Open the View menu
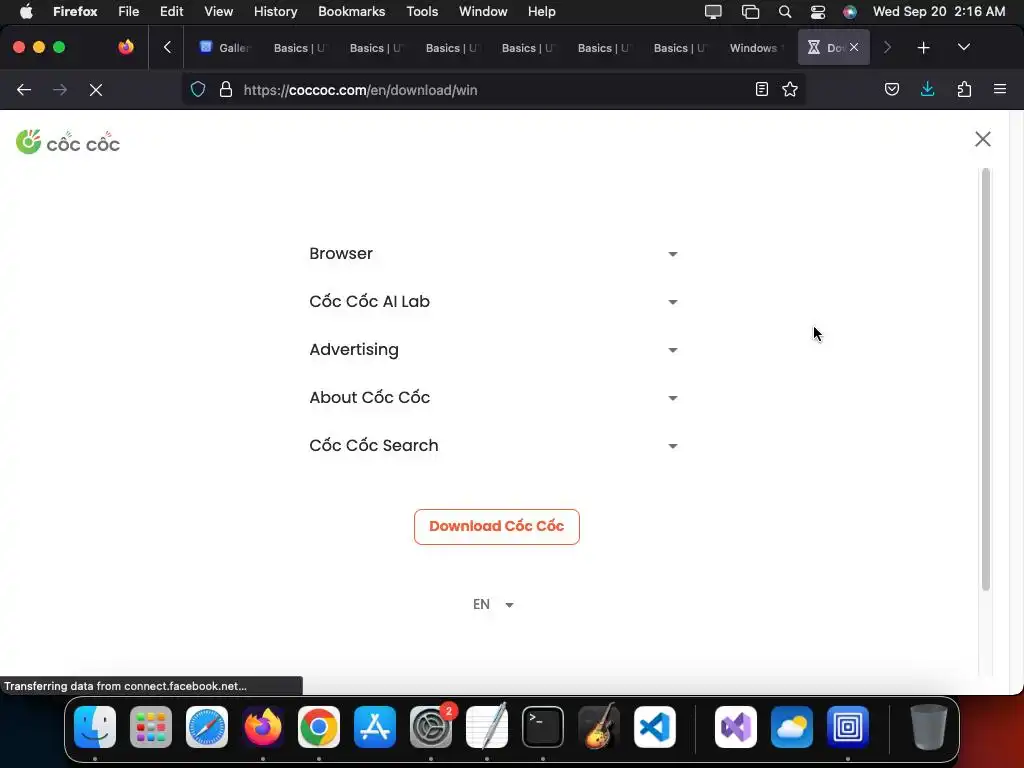The image size is (1024, 768). [218, 12]
